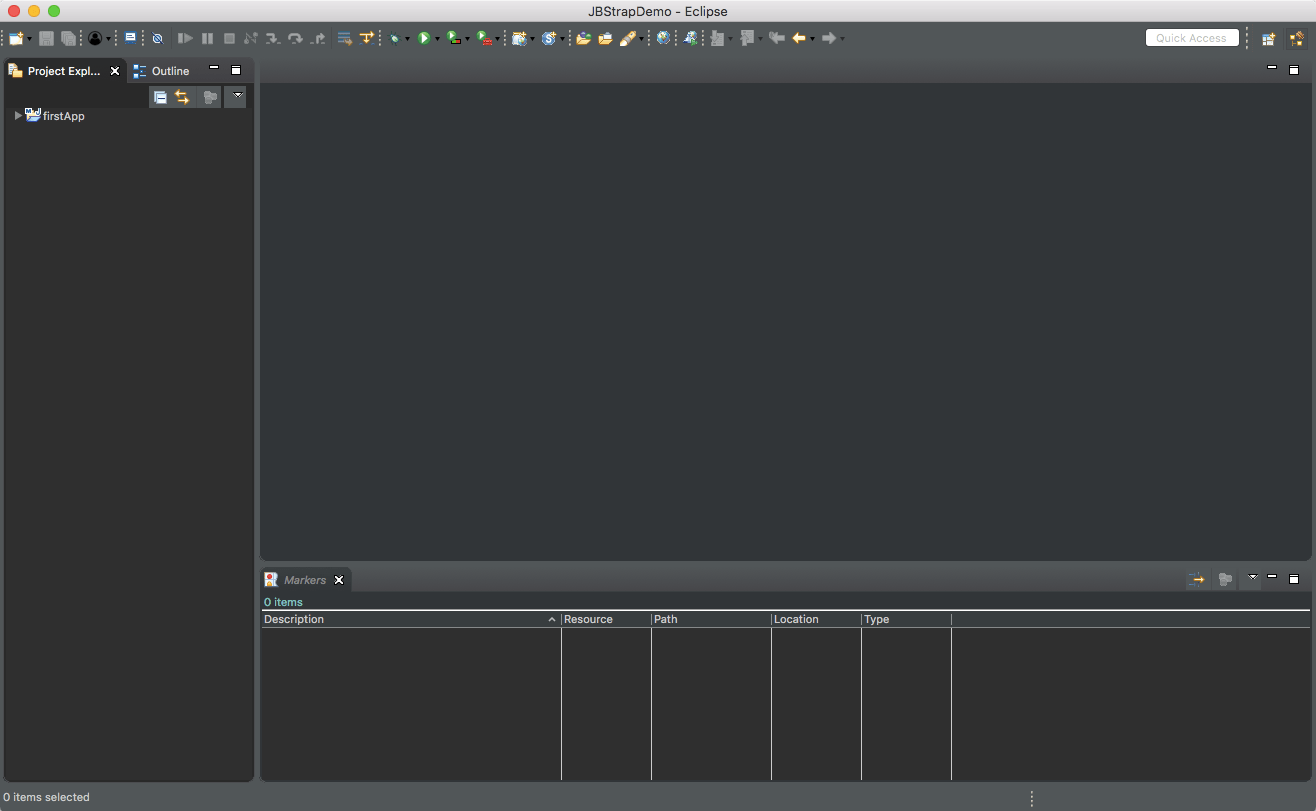Toggle Skip All Breakpoints
This screenshot has height=811, width=1316.
click(158, 38)
